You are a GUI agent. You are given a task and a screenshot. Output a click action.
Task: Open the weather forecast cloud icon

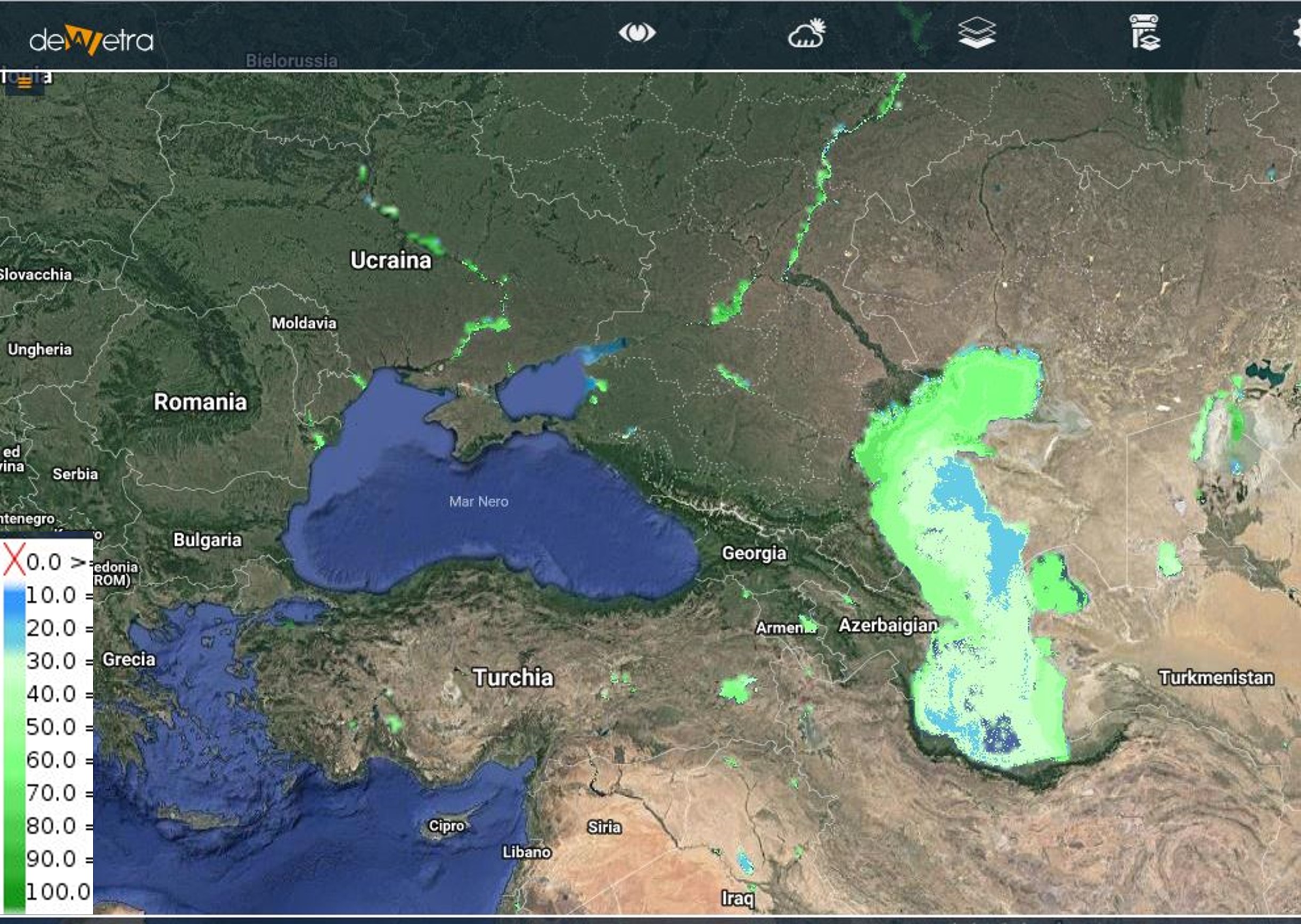tap(806, 33)
